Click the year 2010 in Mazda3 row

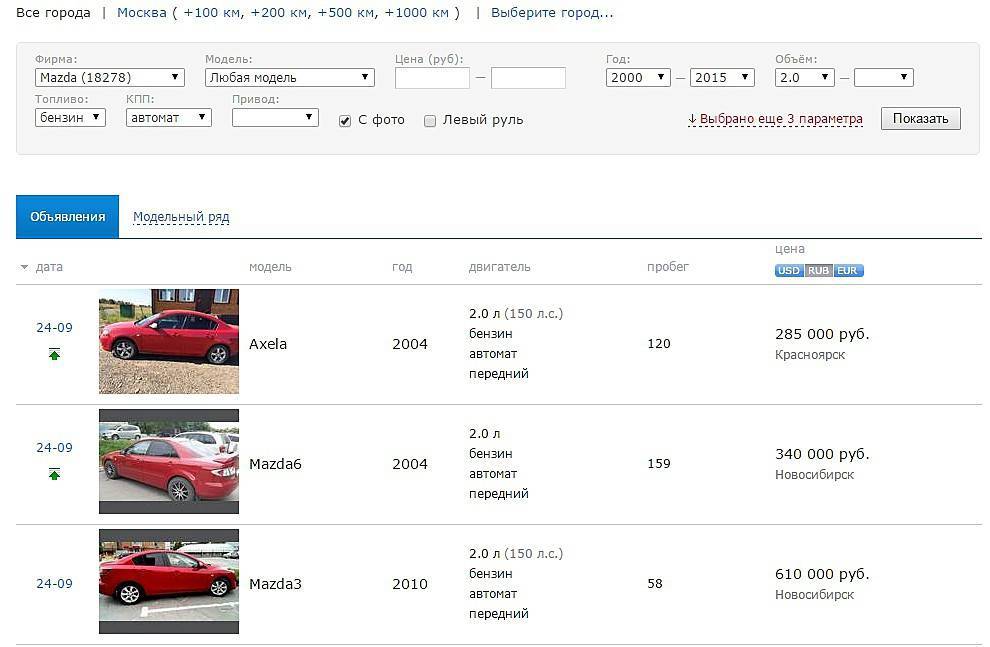(x=410, y=584)
